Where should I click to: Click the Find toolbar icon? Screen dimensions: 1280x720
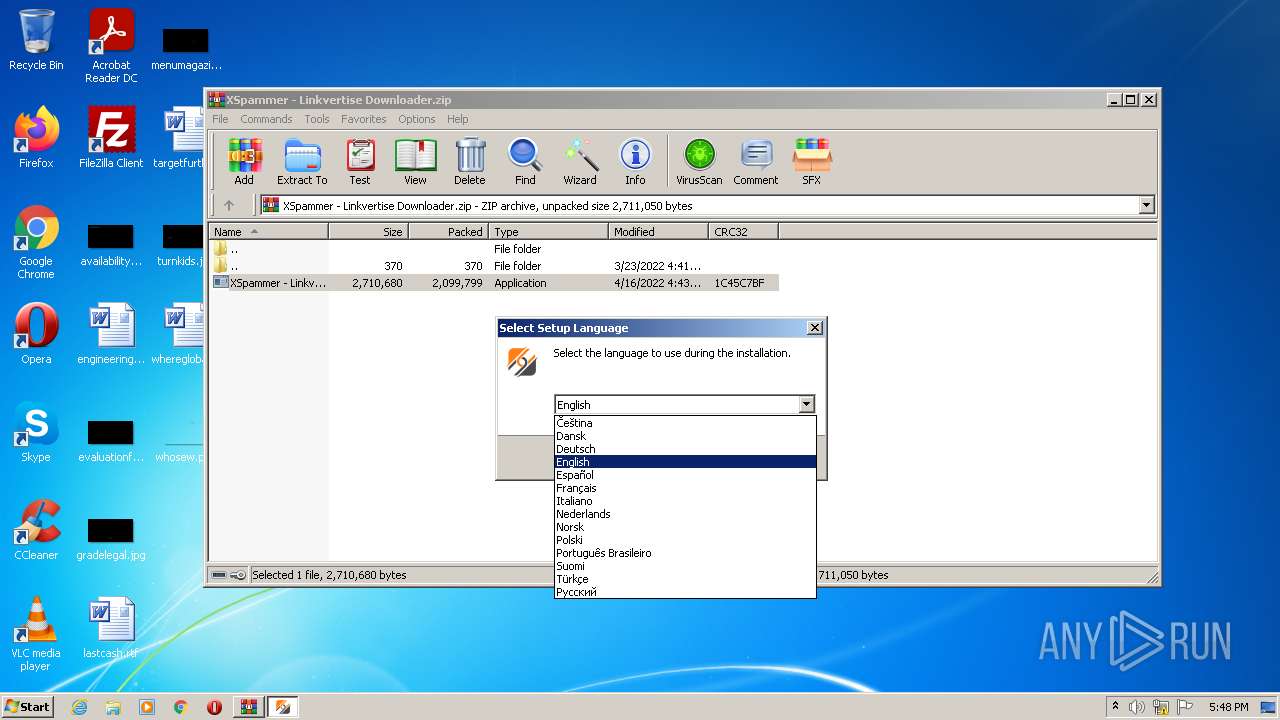(525, 162)
